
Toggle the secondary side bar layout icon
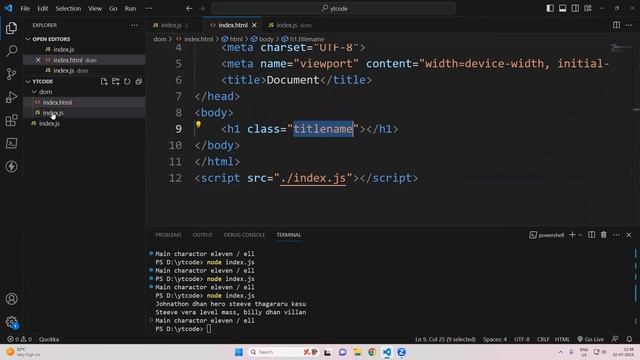point(575,8)
